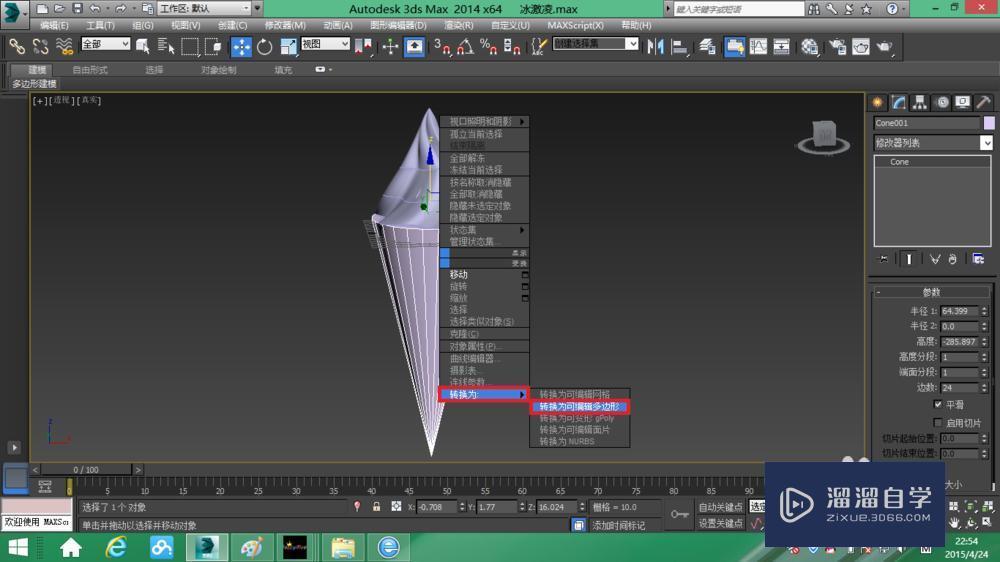Click the Align tool icon

[680, 47]
